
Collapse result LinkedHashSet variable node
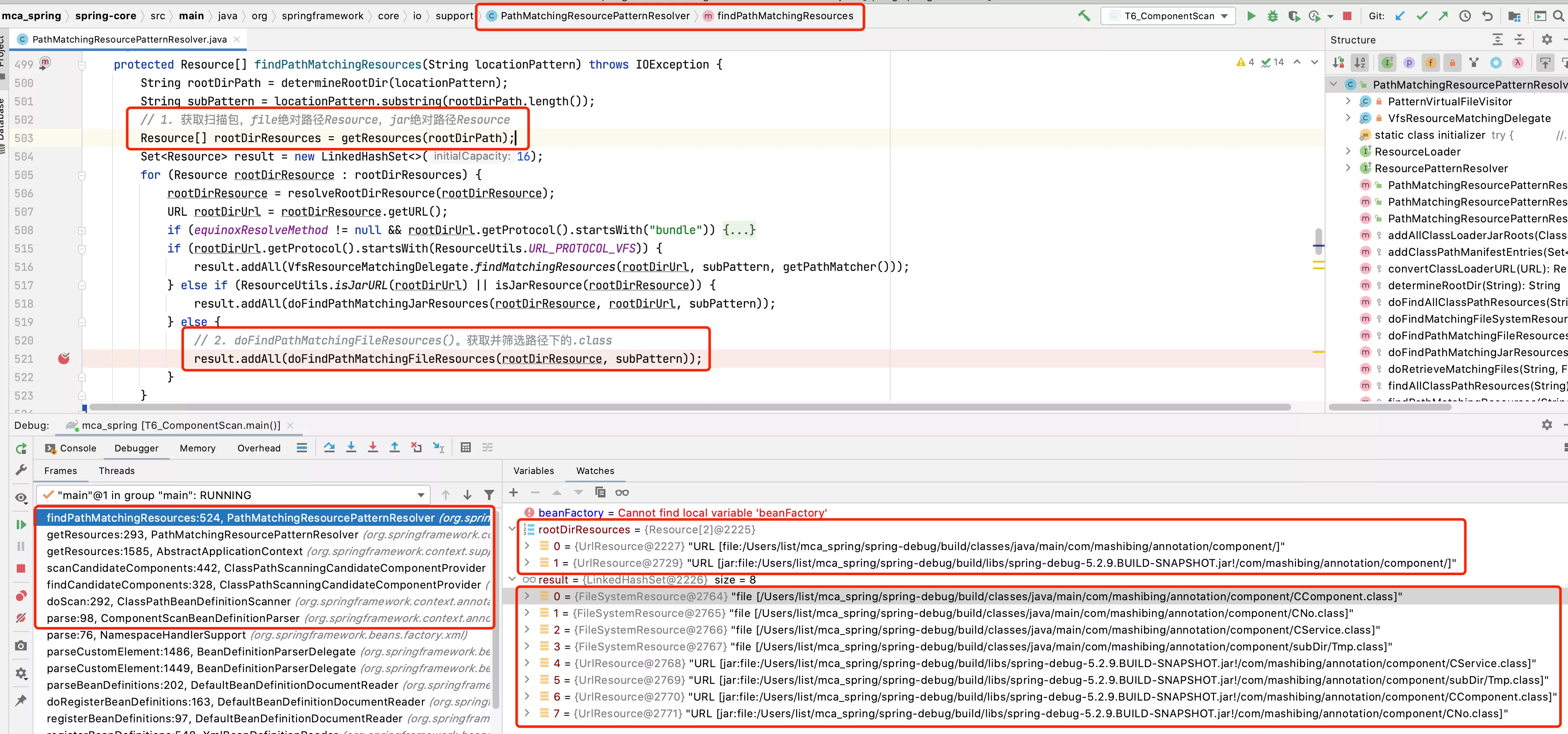512,579
